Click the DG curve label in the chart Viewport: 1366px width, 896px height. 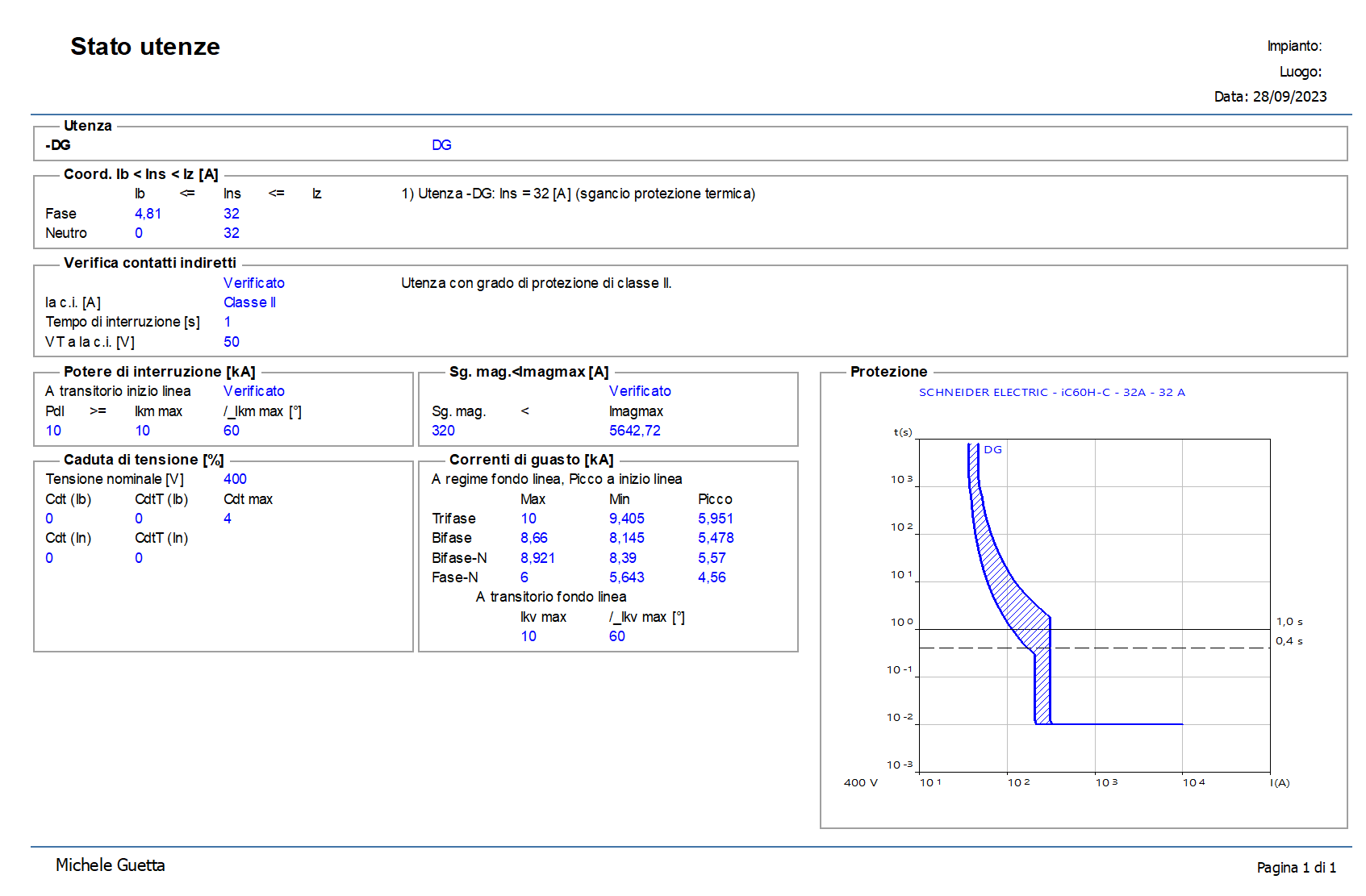tap(992, 450)
